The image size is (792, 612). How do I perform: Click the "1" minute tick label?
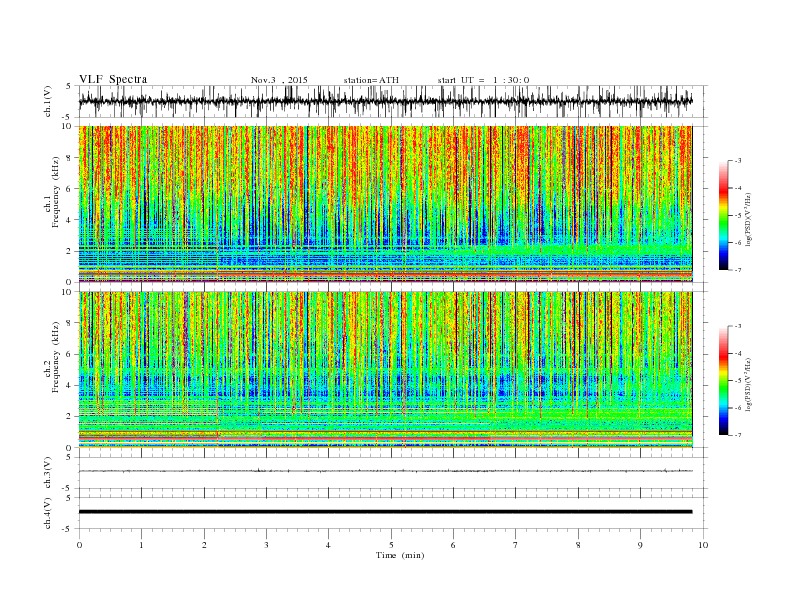141,545
